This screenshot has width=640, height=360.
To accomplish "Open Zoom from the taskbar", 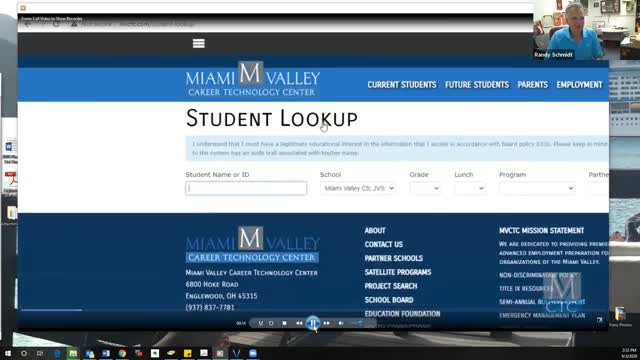I will coord(253,353).
